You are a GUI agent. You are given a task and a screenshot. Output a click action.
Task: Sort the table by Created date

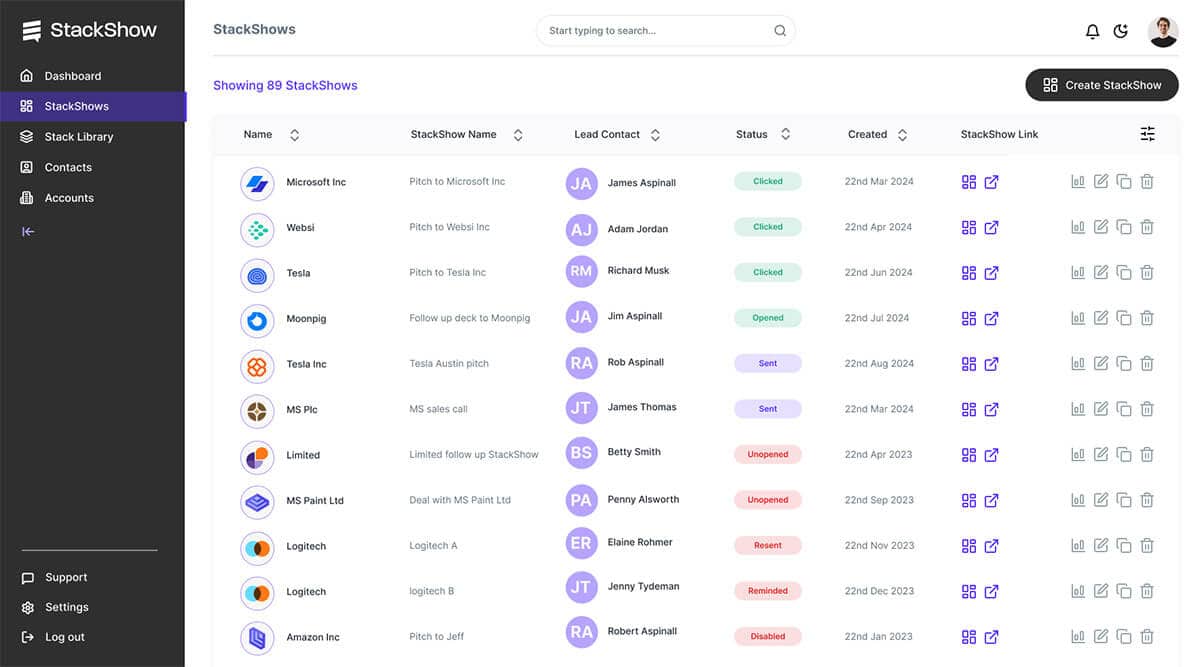coord(902,134)
